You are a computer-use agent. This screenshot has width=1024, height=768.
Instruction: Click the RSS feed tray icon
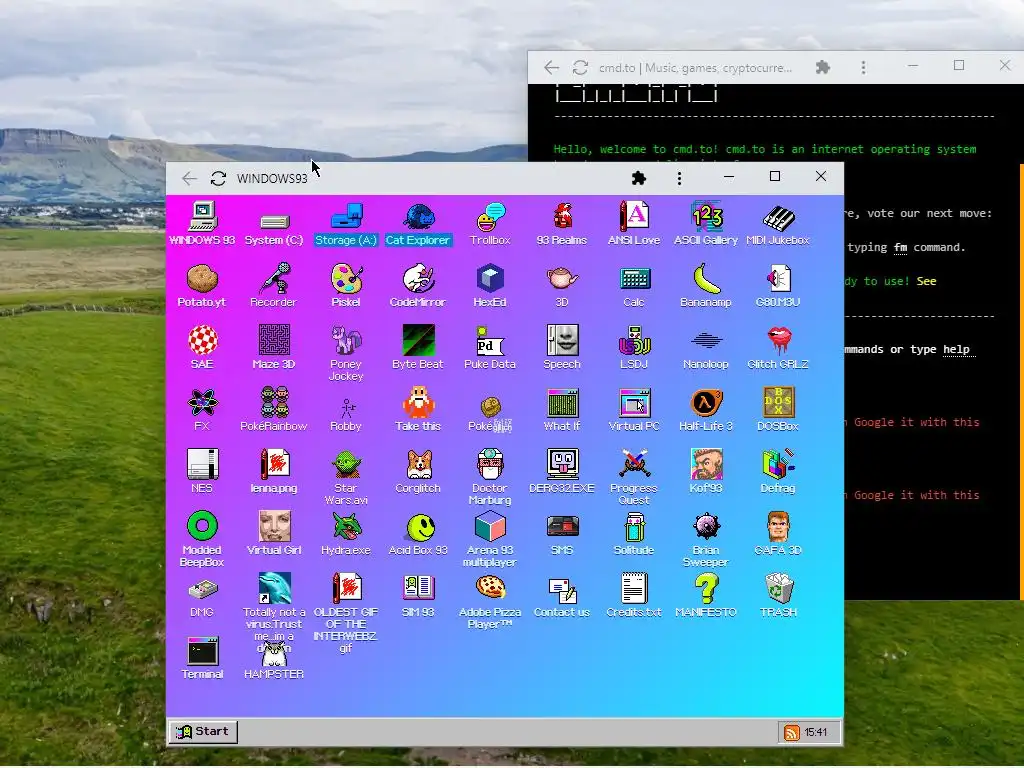point(792,733)
